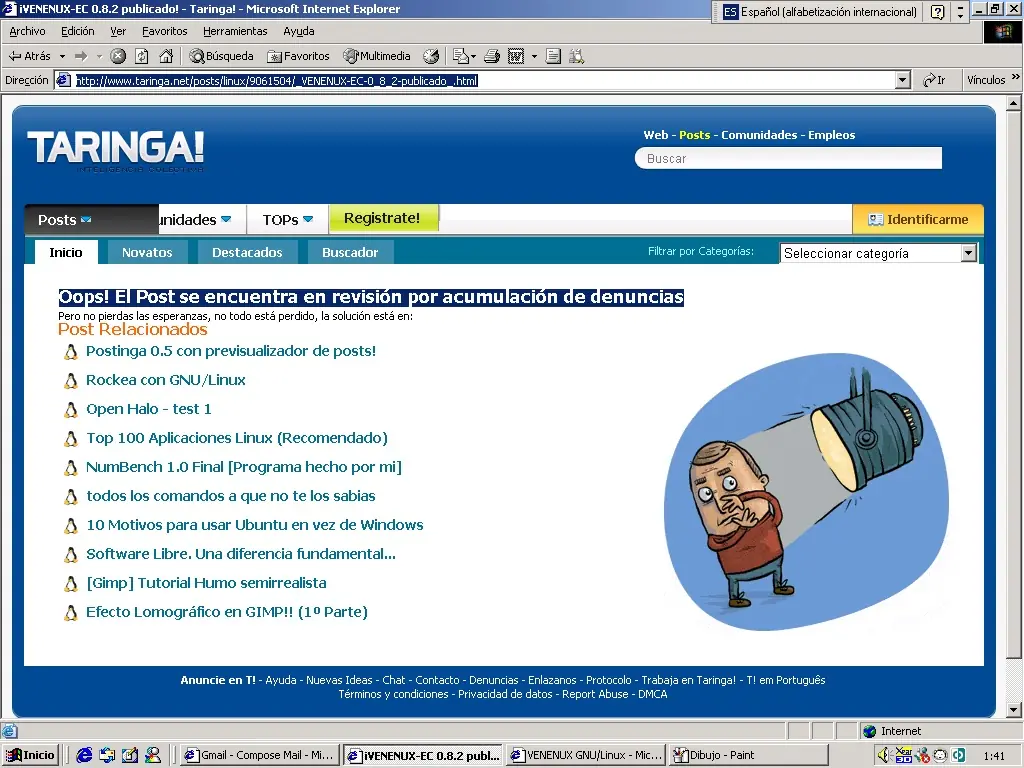Select the Inicio tab
Viewport: 1024px width, 768px height.
coord(65,252)
